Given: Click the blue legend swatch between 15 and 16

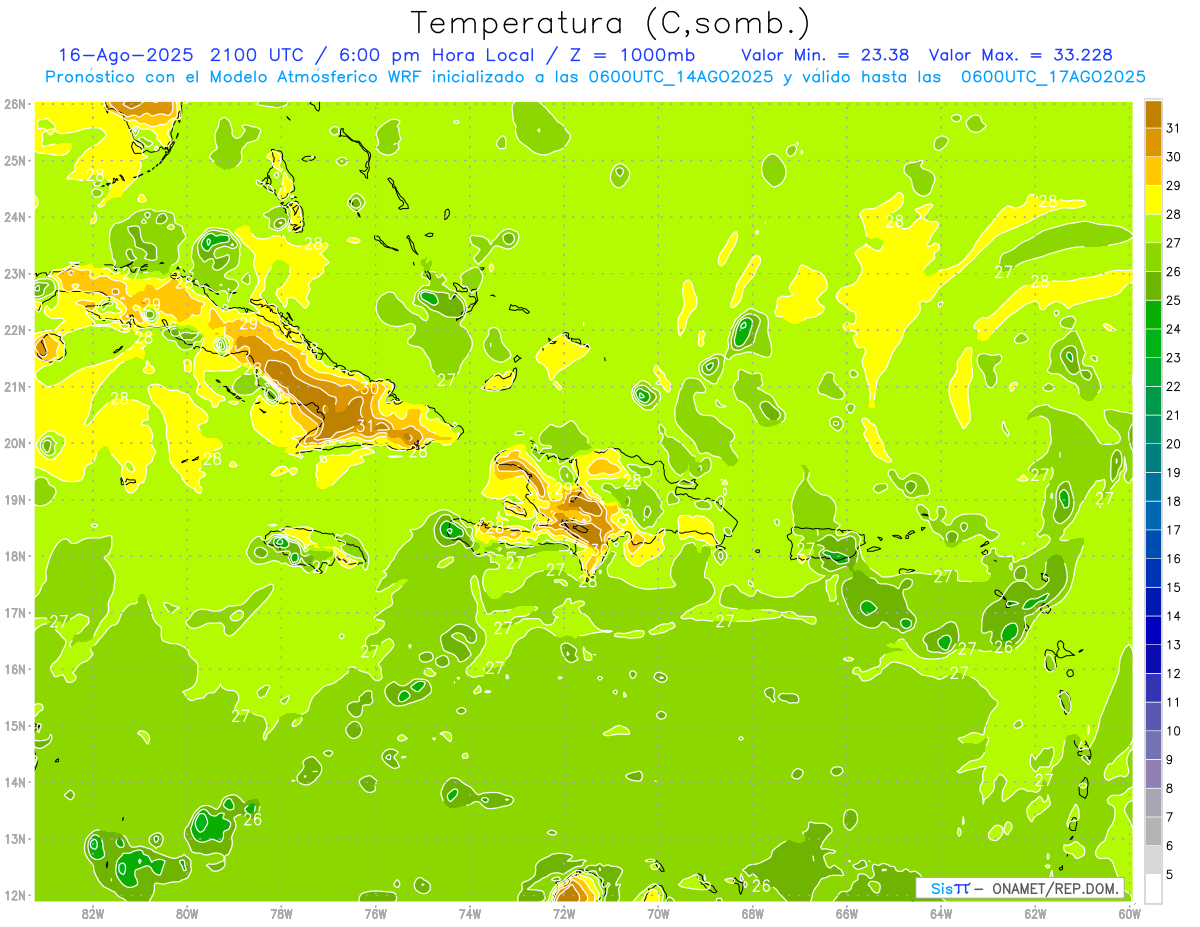Looking at the screenshot, I should (1153, 572).
